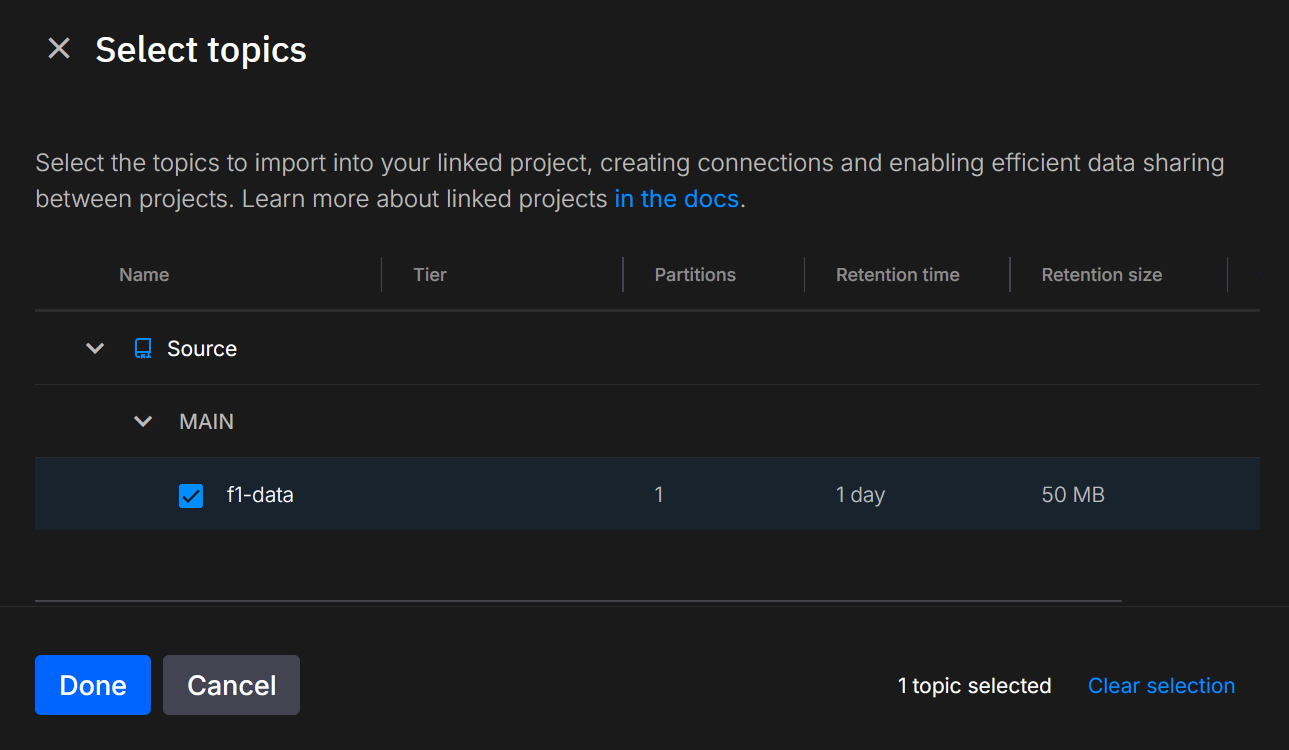Sort by the Partitions column header
Viewport: 1289px width, 750px height.
click(x=695, y=275)
